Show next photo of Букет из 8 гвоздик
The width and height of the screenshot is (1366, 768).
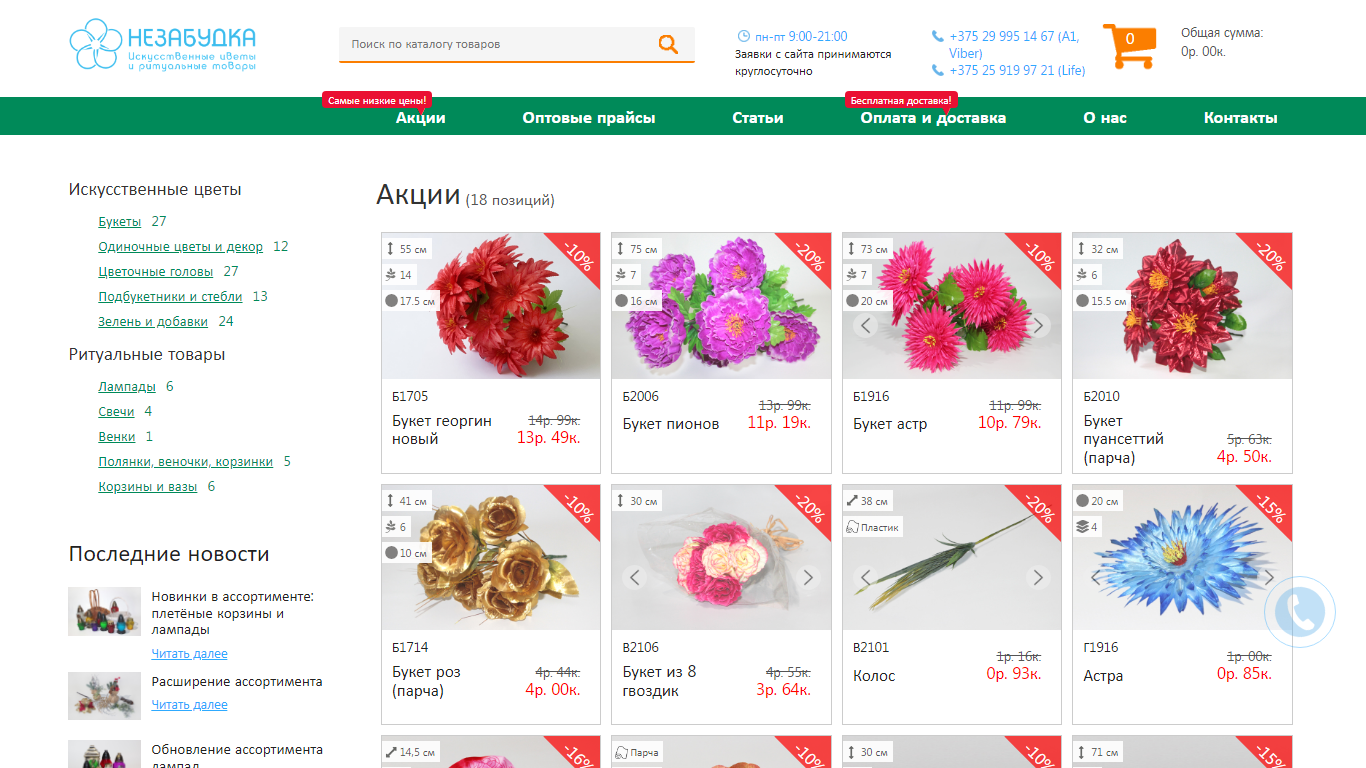point(808,577)
